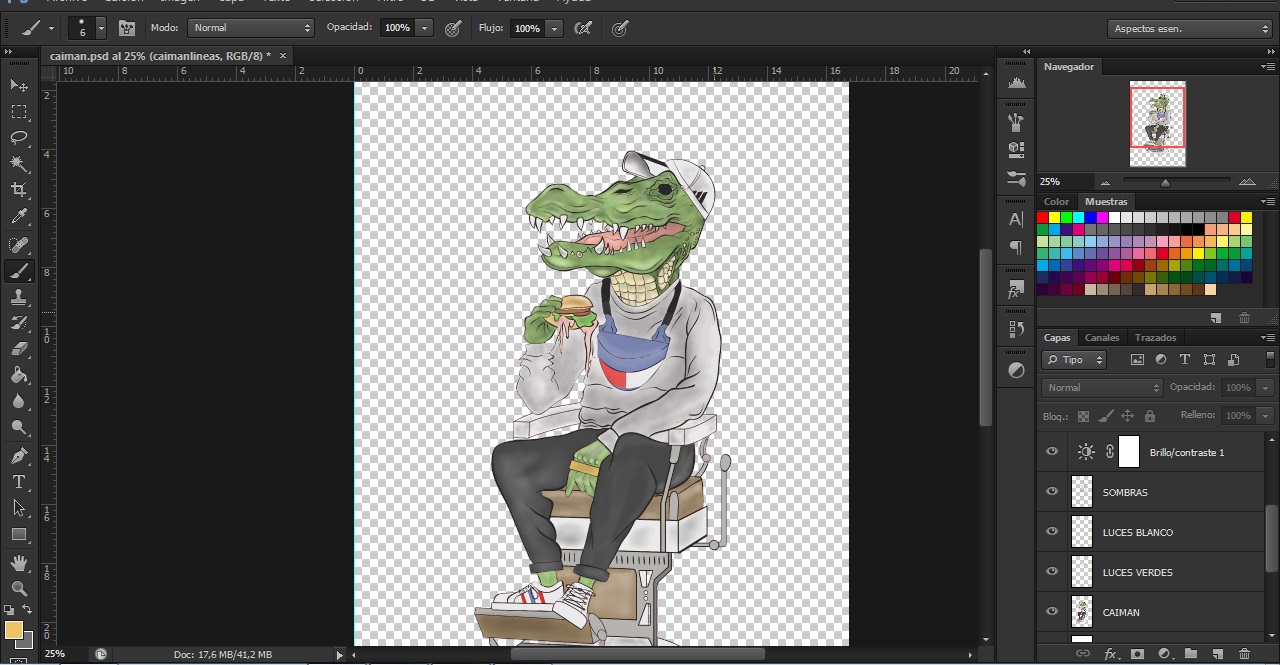Select the Rectangle shape tool
This screenshot has height=665, width=1280.
click(18, 534)
